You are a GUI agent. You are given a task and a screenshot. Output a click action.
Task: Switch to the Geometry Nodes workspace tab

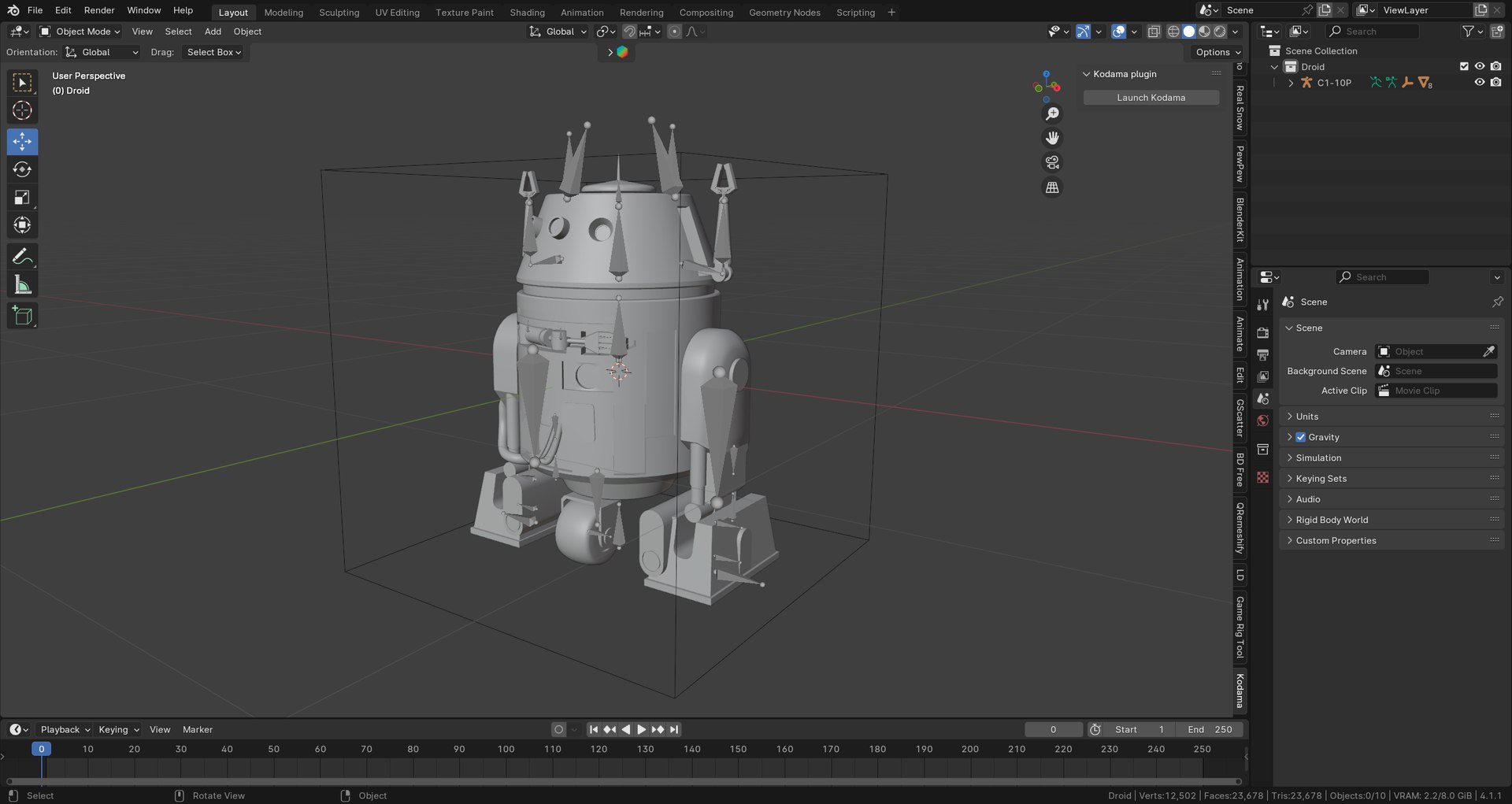(784, 13)
